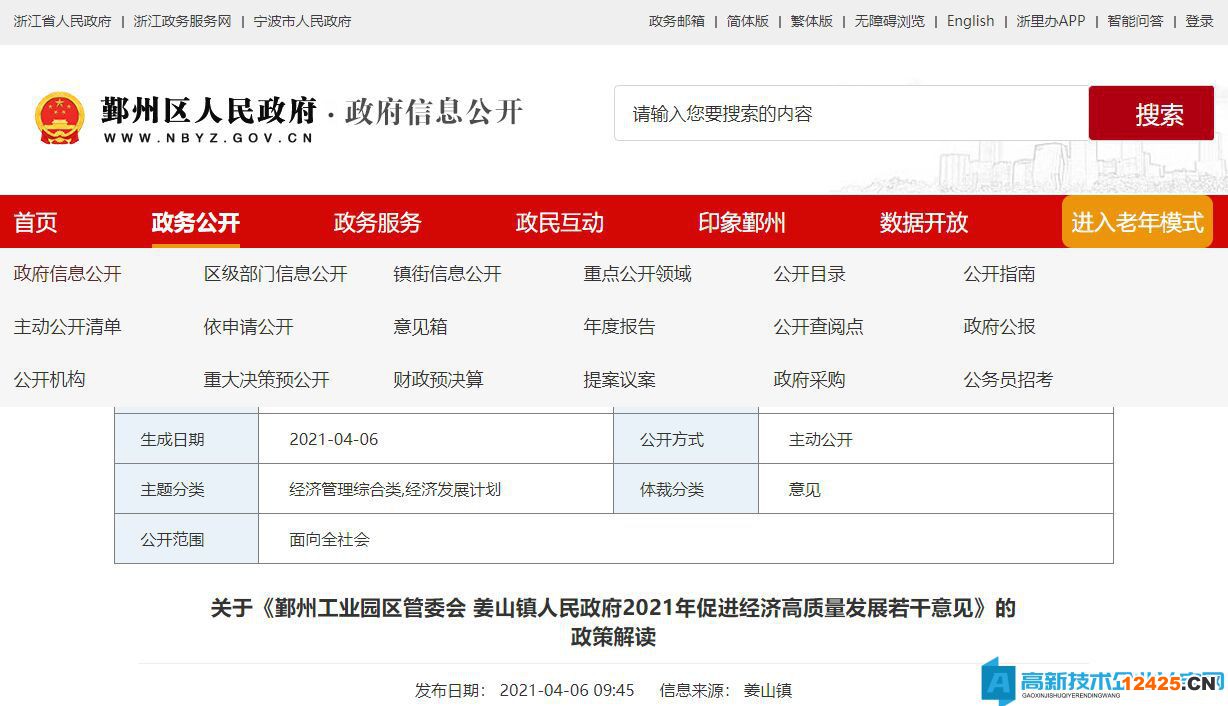Switch the site language to English

click(969, 20)
